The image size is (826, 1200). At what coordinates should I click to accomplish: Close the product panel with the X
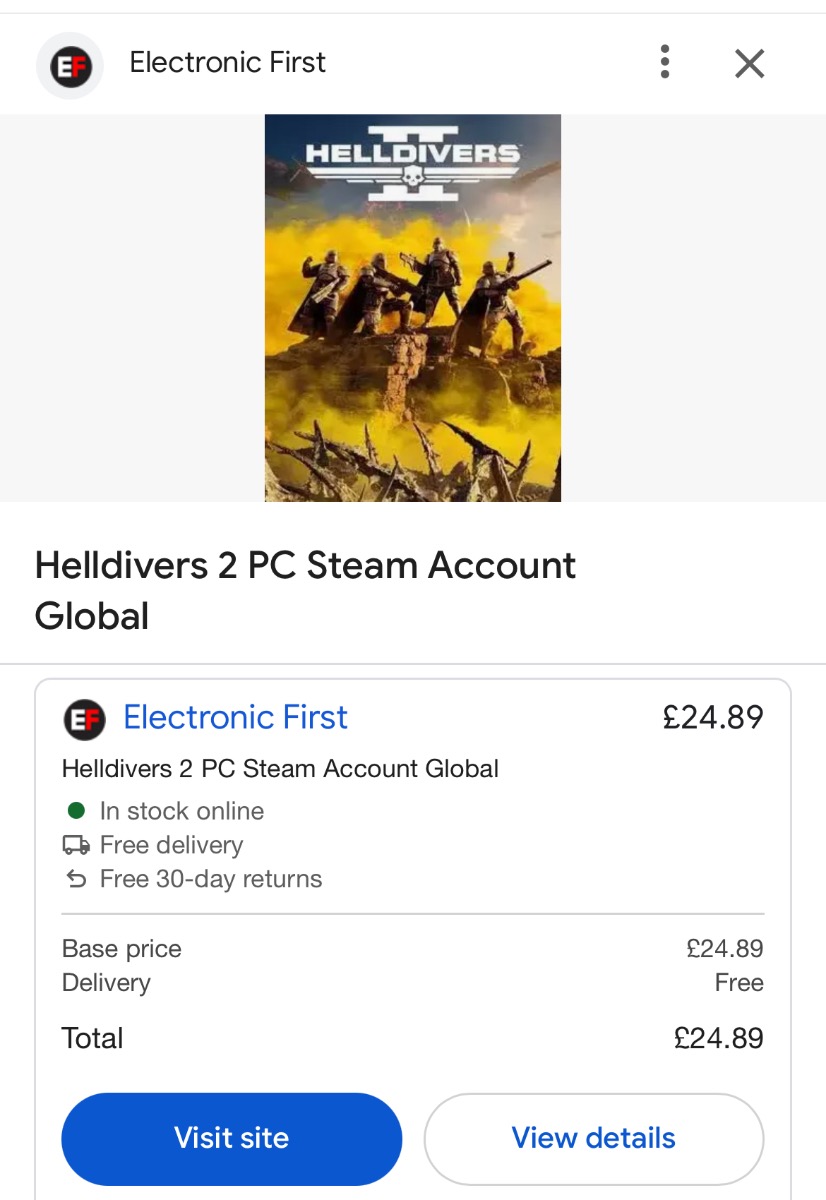tap(749, 64)
